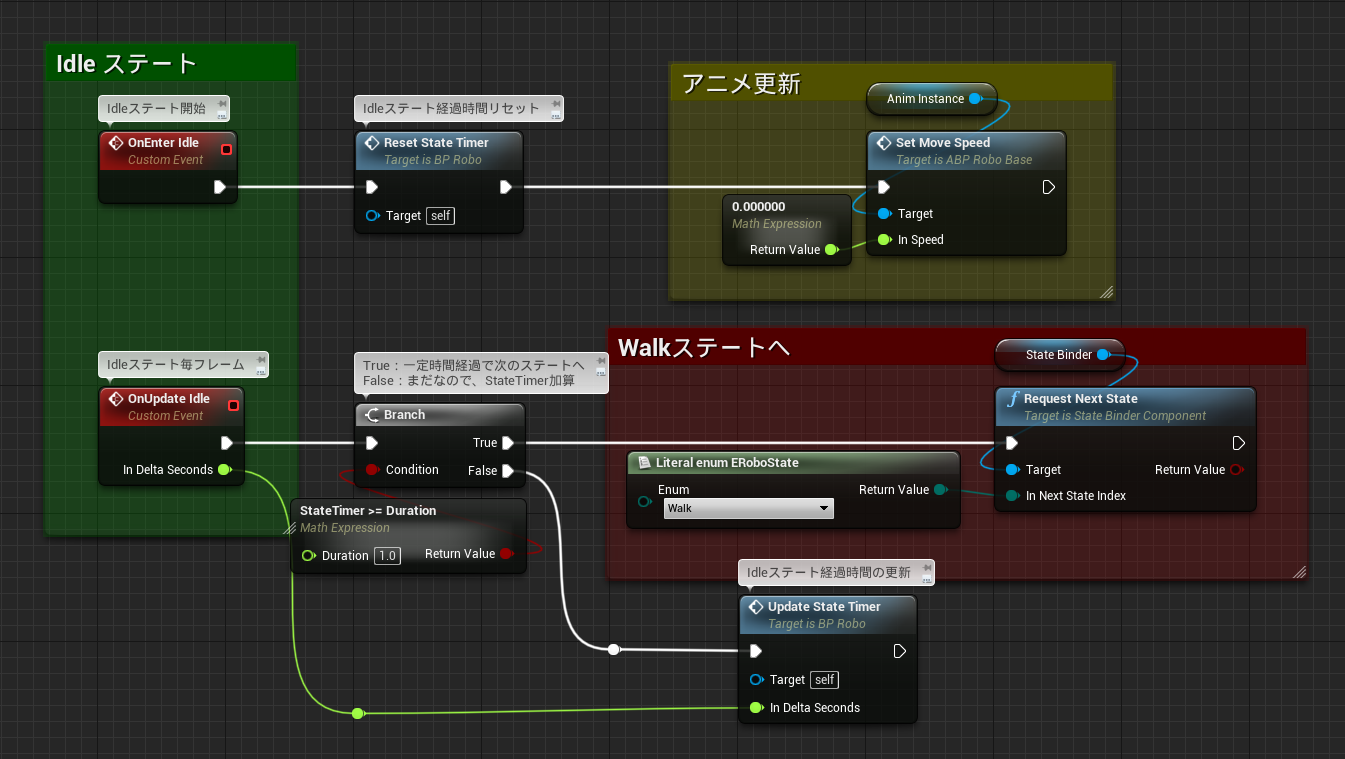Viewport: 1345px width, 759px height.
Task: Click the Duration input pin on math expression
Action: pyautogui.click(x=308, y=556)
